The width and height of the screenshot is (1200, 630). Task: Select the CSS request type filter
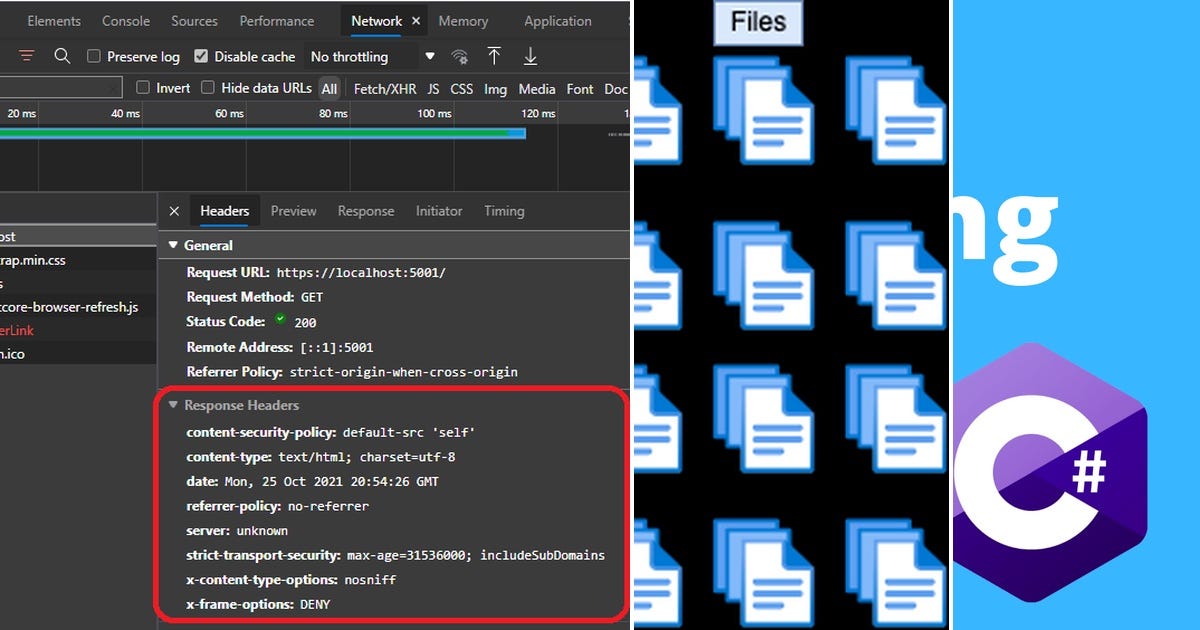tap(461, 88)
